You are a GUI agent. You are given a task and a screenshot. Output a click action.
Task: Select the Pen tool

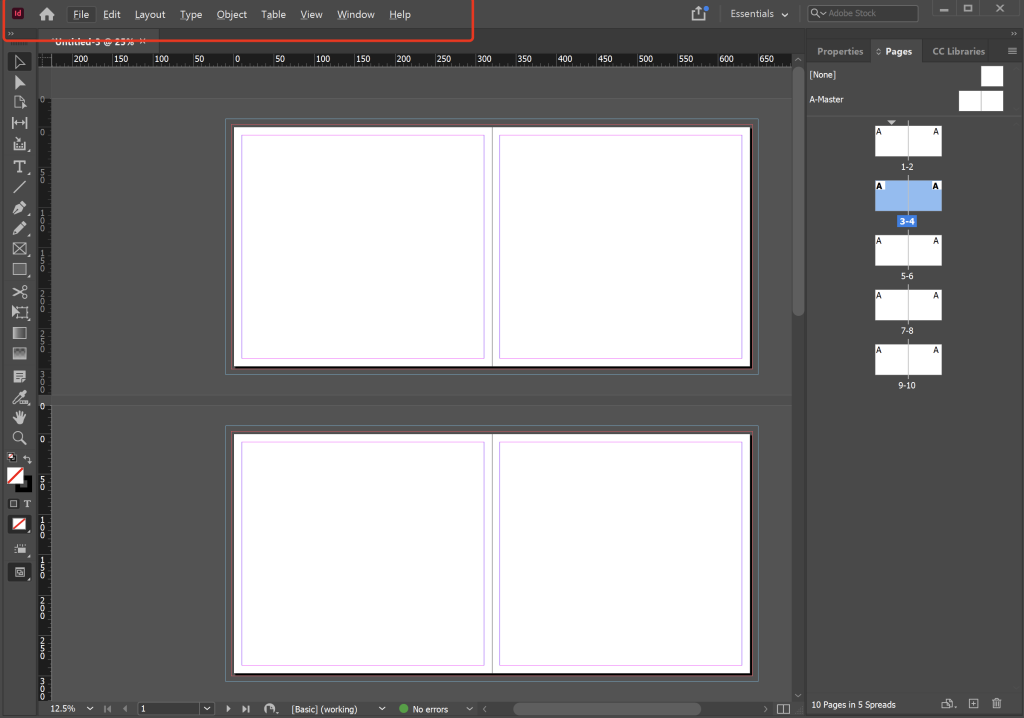(19, 208)
